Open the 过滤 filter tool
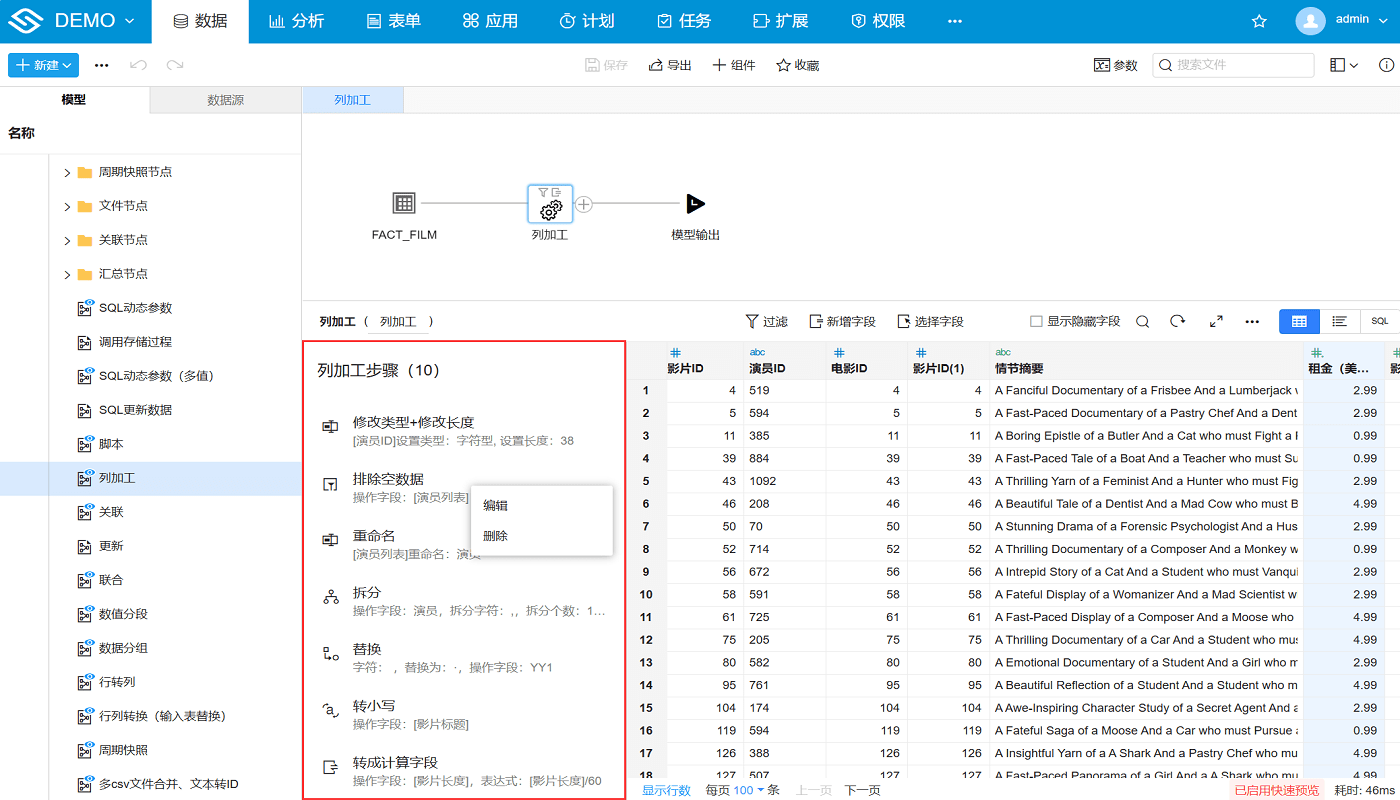Image resolution: width=1400 pixels, height=800 pixels. click(x=766, y=321)
